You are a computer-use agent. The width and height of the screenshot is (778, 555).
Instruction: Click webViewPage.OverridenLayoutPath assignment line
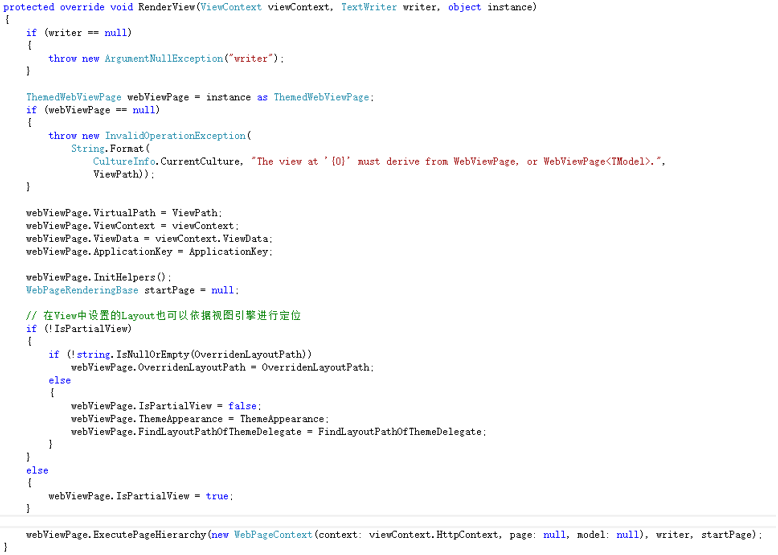tap(223, 367)
